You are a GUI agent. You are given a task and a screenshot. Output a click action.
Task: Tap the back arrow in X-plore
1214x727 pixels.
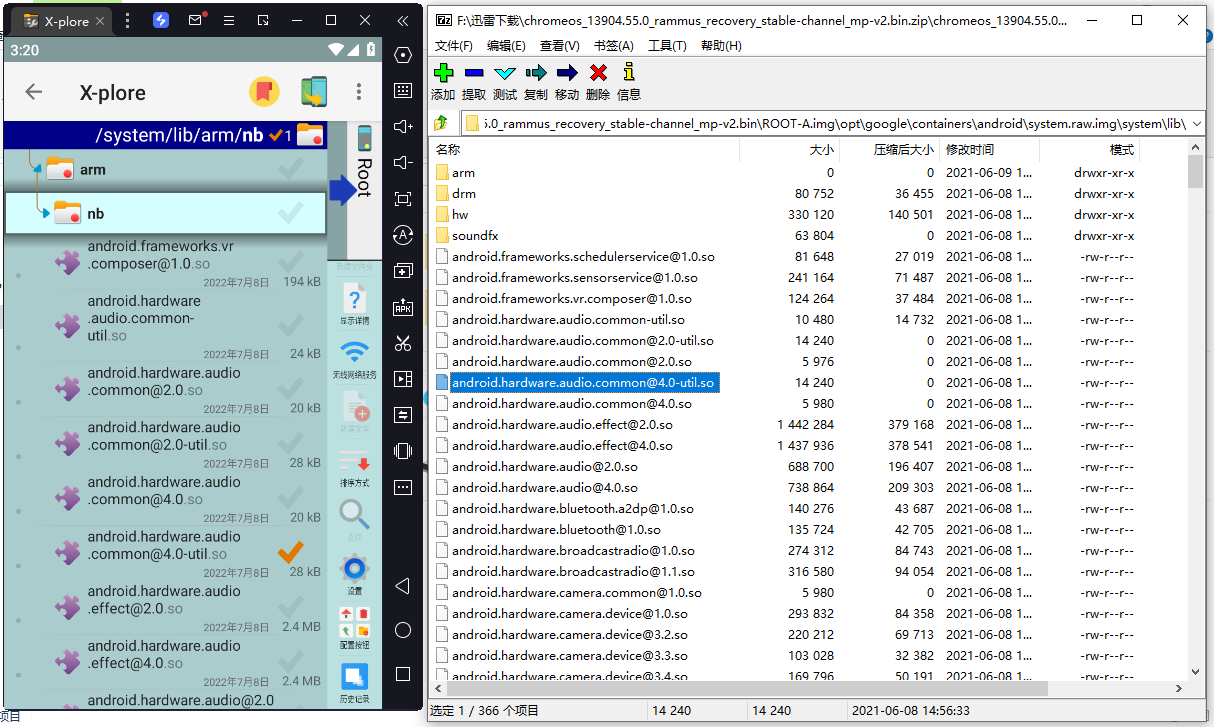point(34,92)
